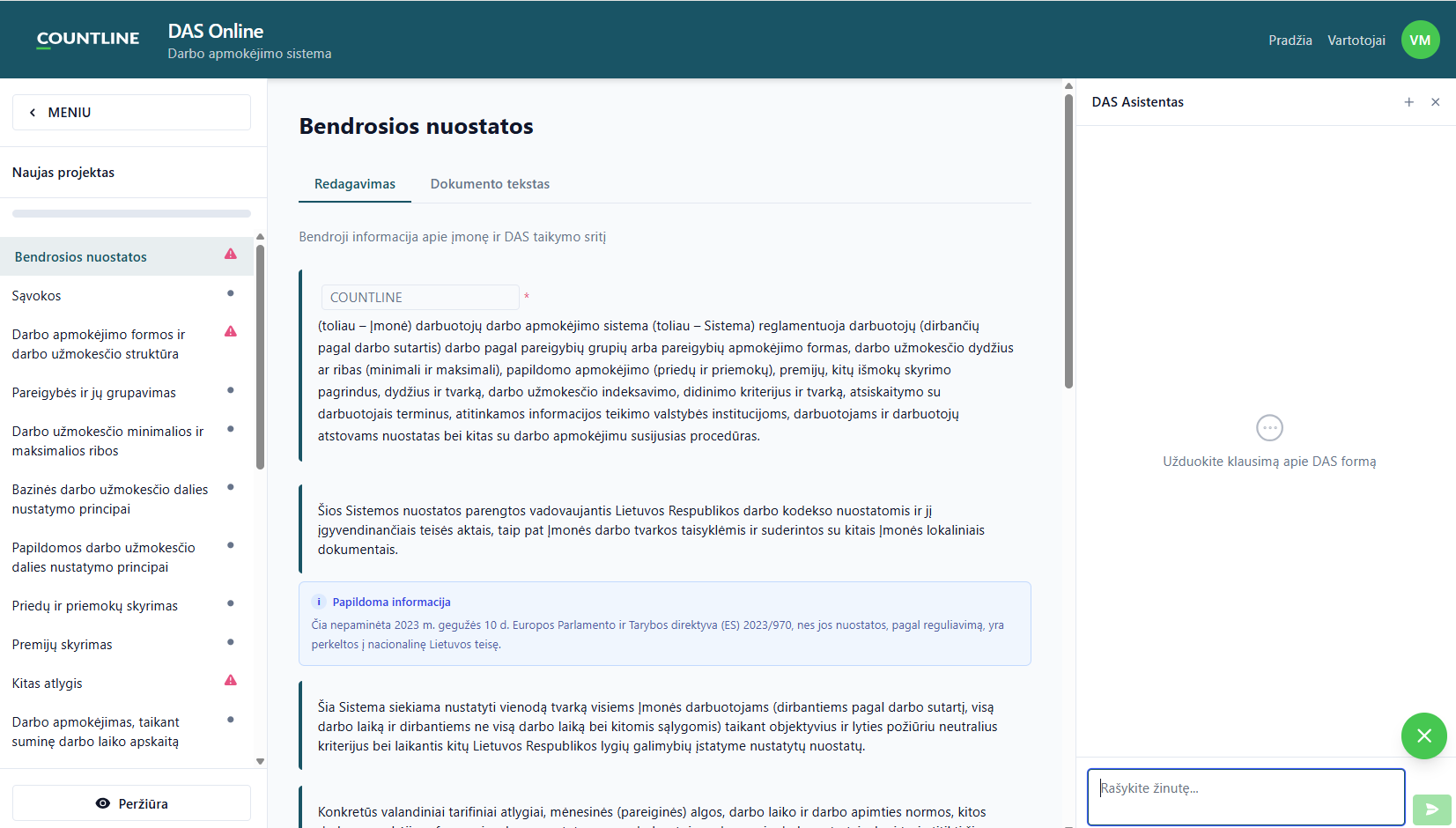Viewport: 1456px width, 828px height.
Task: Open the VM user avatar menu
Action: click(1420, 40)
